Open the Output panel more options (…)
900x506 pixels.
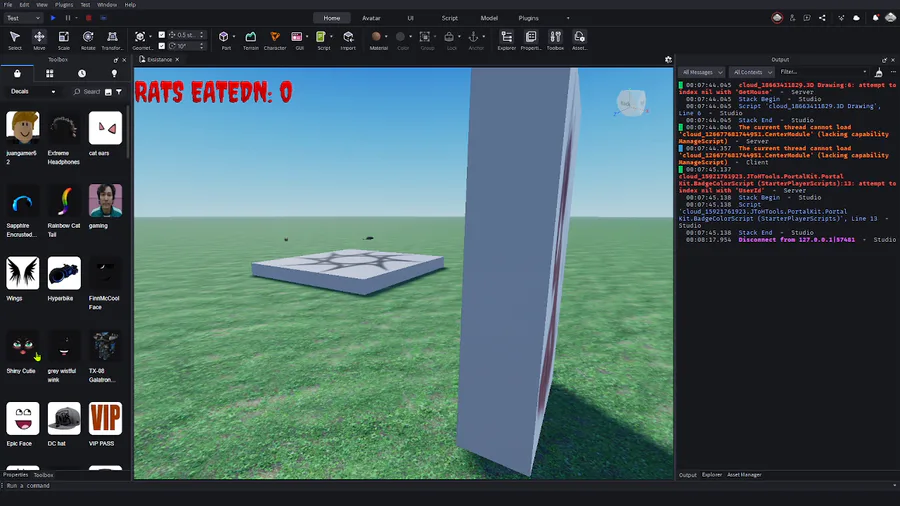click(x=893, y=72)
